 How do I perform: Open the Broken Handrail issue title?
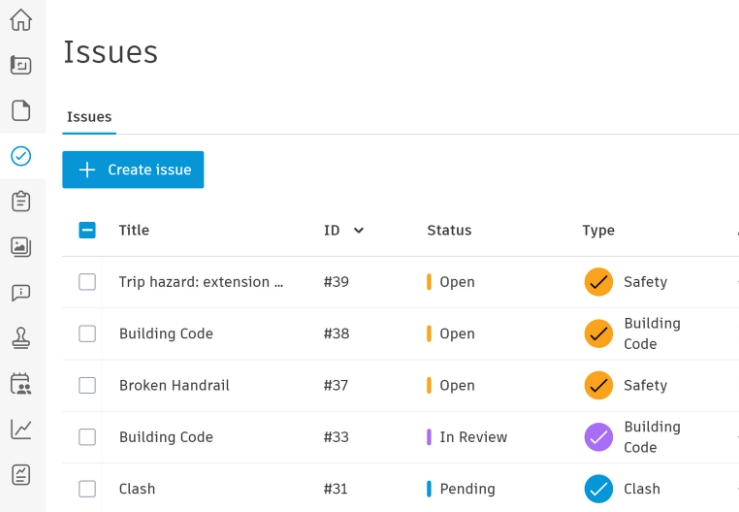(x=174, y=385)
